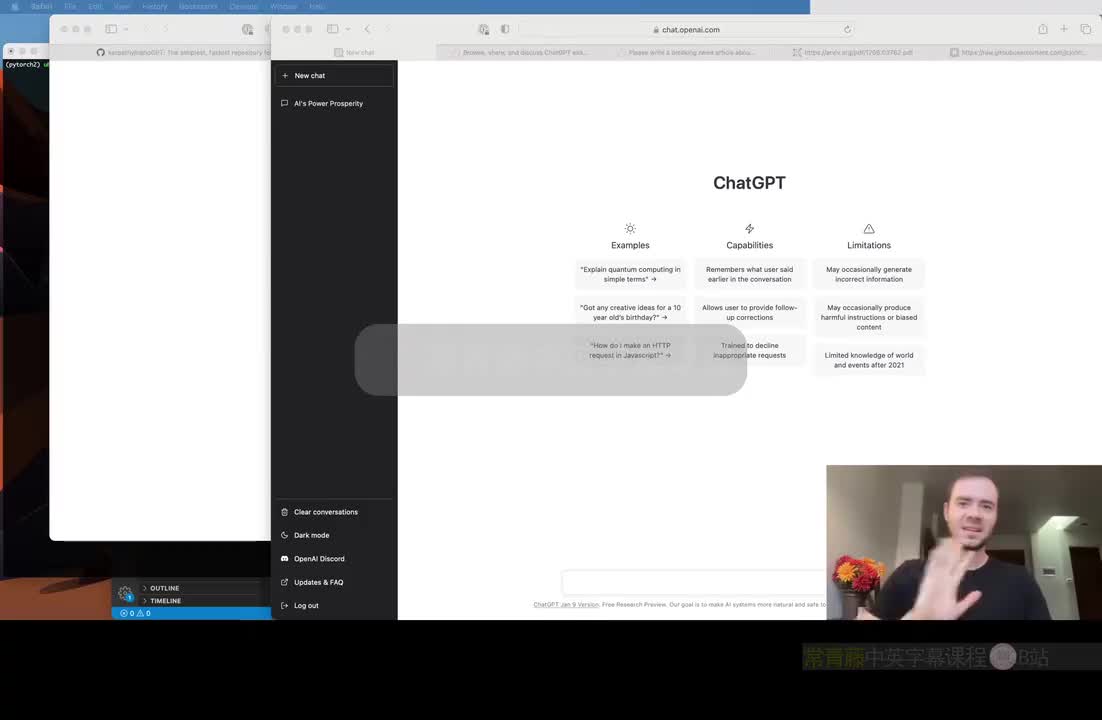Open sidebar dropdown arrow in front Safari
The width and height of the screenshot is (1102, 720).
point(348,29)
